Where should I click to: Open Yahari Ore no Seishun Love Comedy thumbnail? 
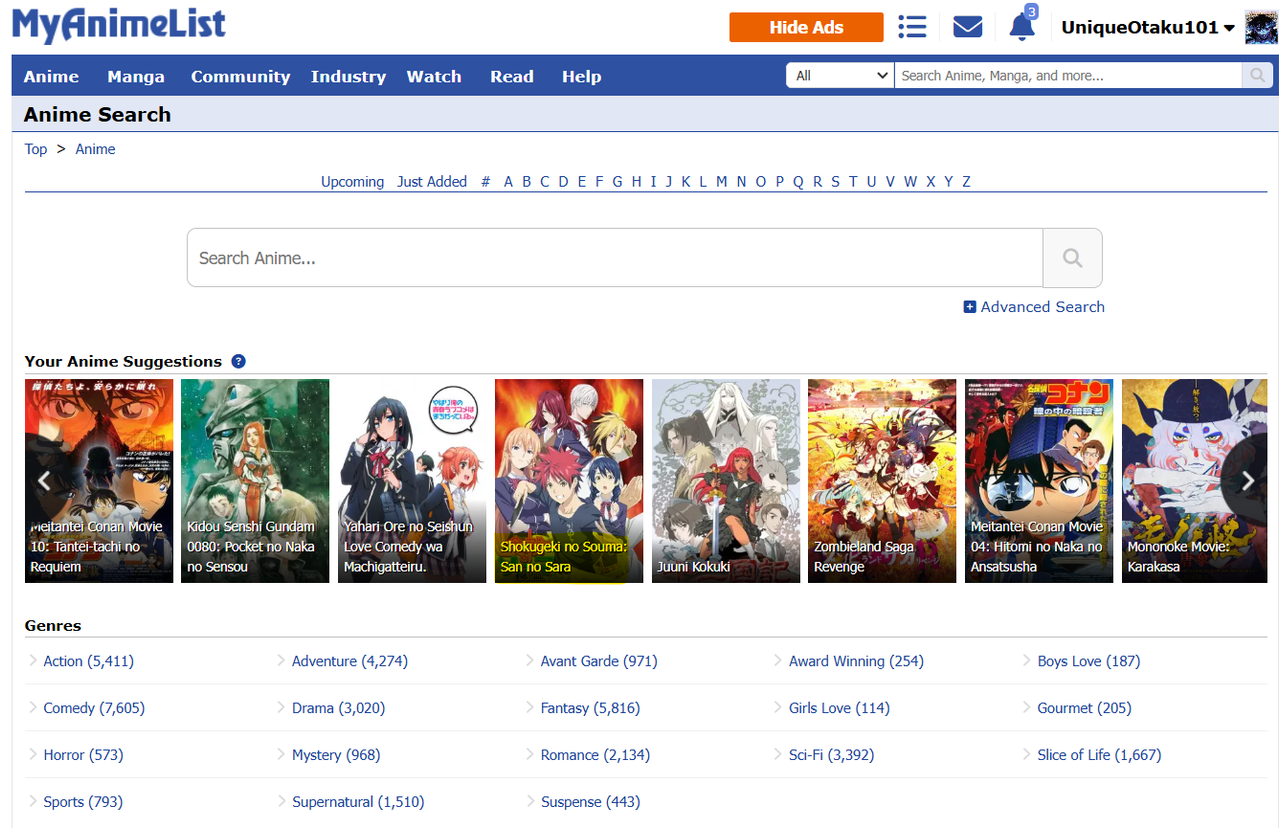412,481
